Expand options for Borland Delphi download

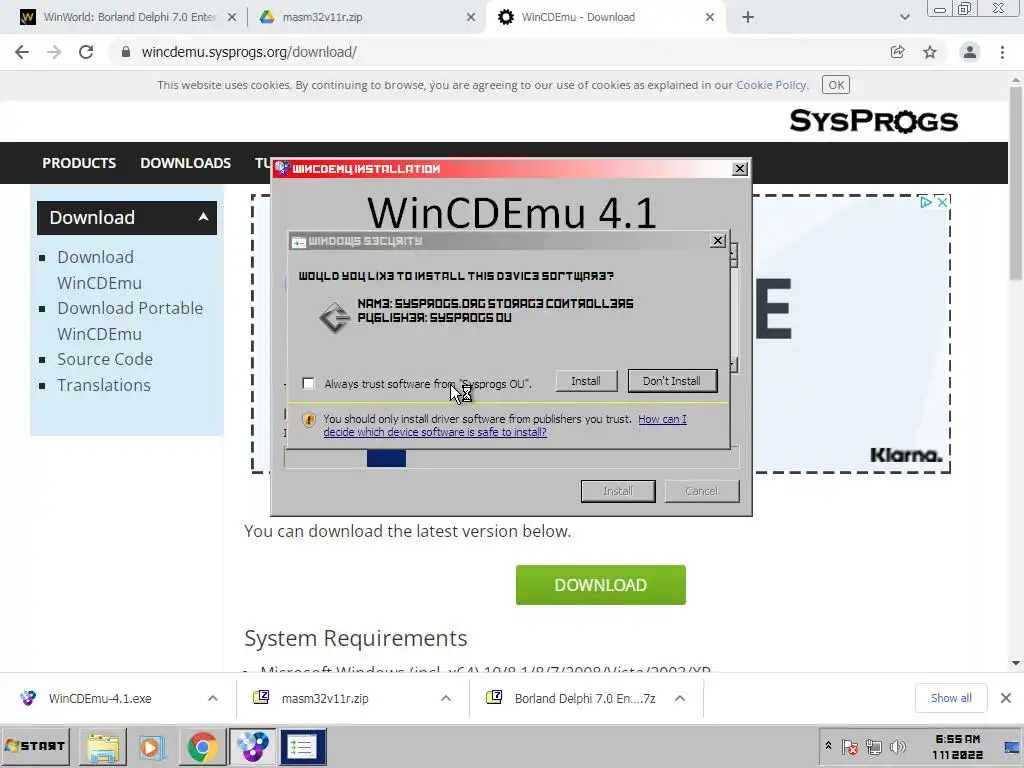[x=680, y=698]
